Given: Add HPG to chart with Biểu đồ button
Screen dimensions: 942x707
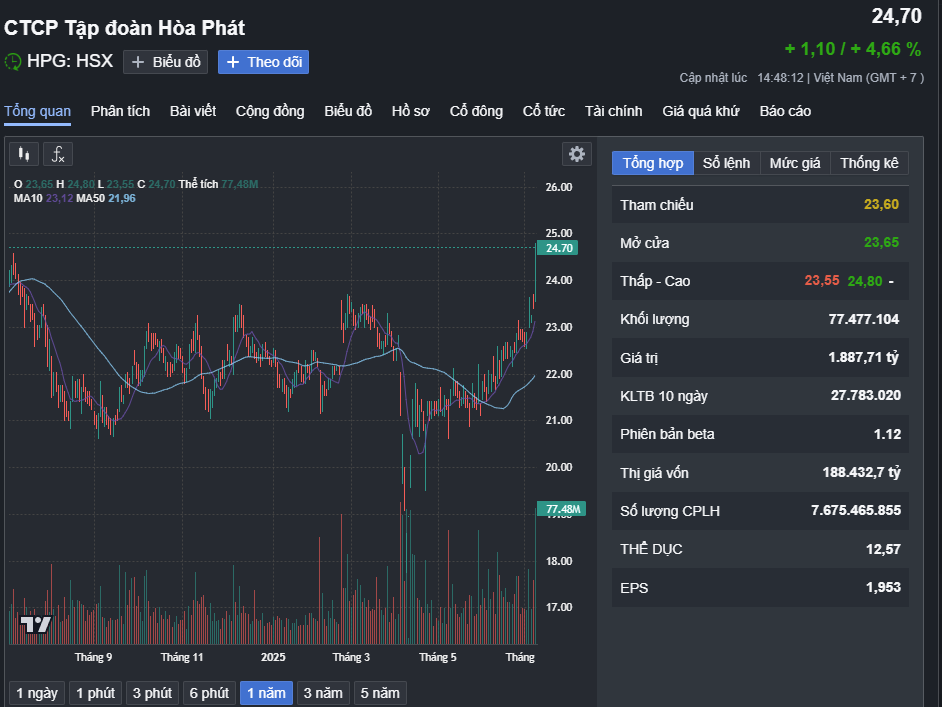Looking at the screenshot, I should pyautogui.click(x=165, y=62).
